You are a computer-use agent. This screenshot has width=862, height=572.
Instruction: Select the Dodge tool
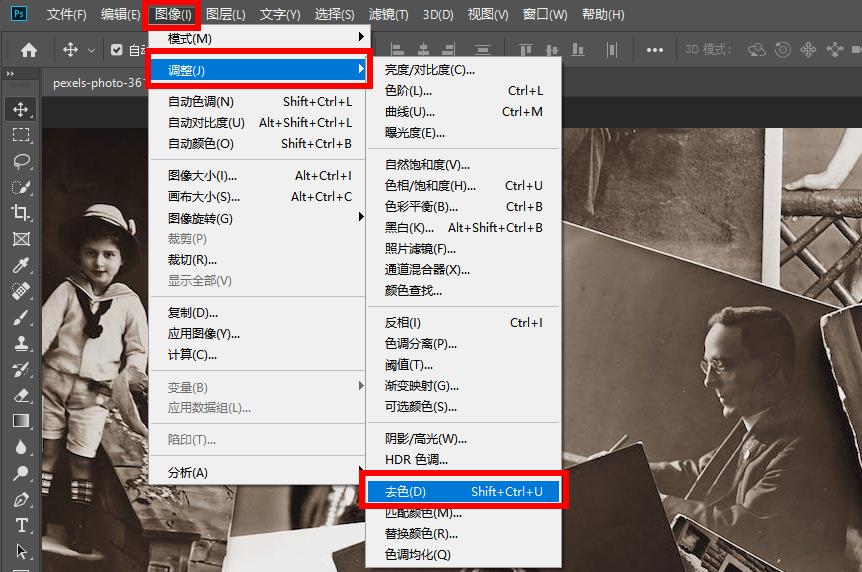[x=21, y=473]
